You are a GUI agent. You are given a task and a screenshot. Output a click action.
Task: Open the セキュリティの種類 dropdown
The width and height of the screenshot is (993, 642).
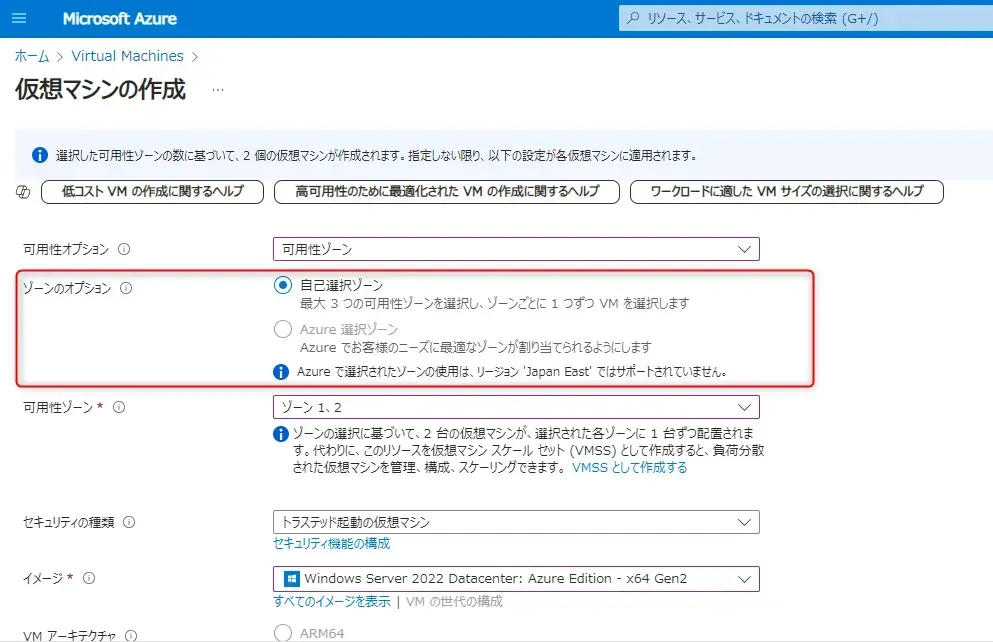515,522
